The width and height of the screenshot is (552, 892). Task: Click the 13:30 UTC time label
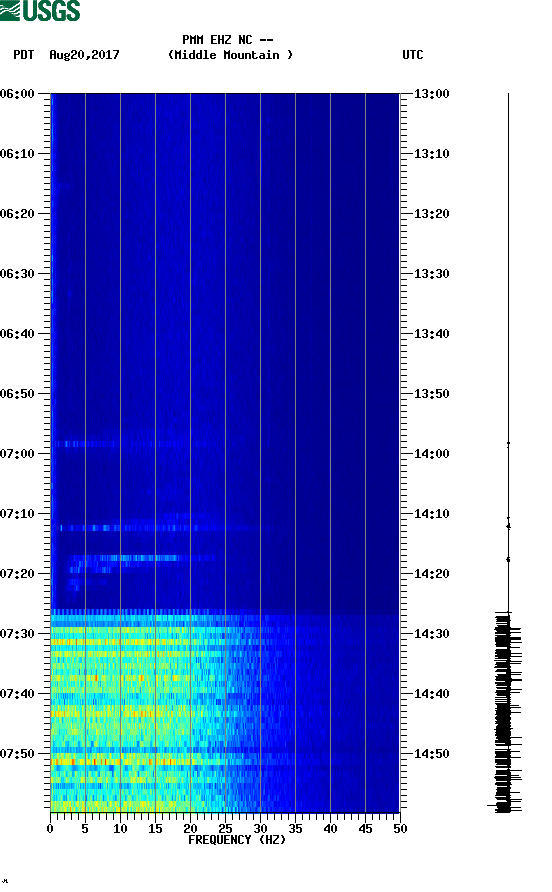click(x=431, y=274)
